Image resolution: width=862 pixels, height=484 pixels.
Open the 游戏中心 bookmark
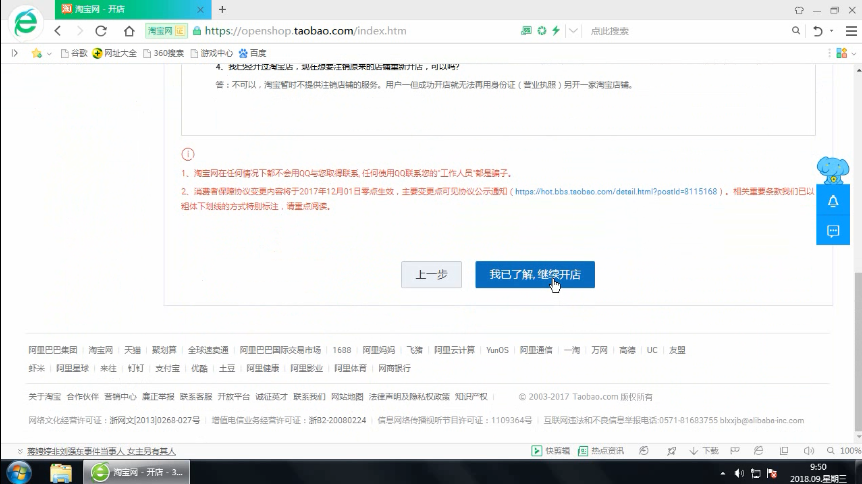coord(212,53)
